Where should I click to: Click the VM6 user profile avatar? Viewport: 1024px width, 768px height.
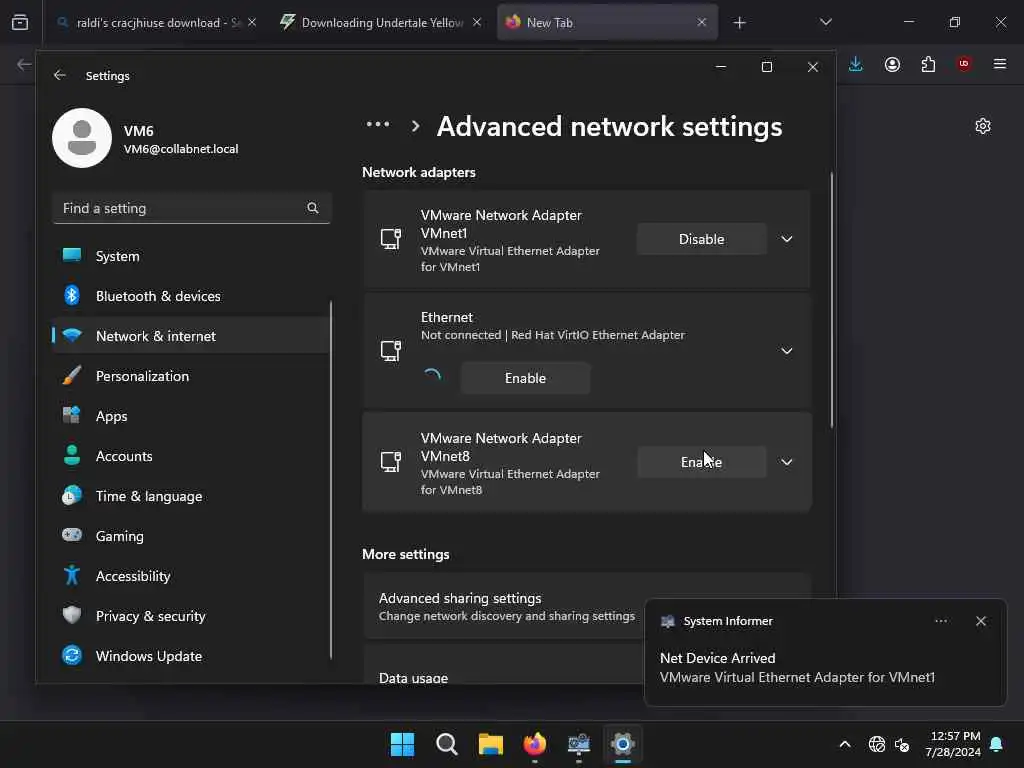click(x=82, y=138)
